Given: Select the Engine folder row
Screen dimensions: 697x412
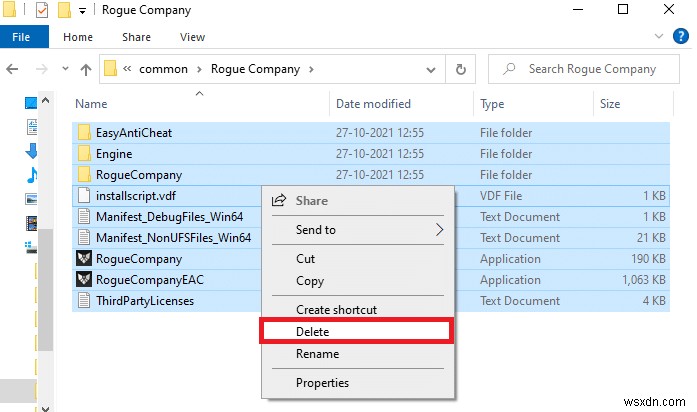Looking at the screenshot, I should [114, 154].
